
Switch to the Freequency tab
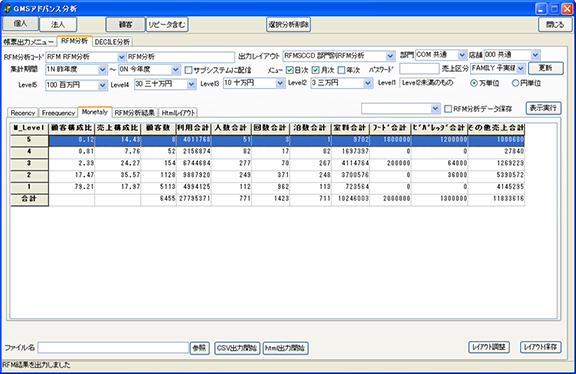[58, 113]
